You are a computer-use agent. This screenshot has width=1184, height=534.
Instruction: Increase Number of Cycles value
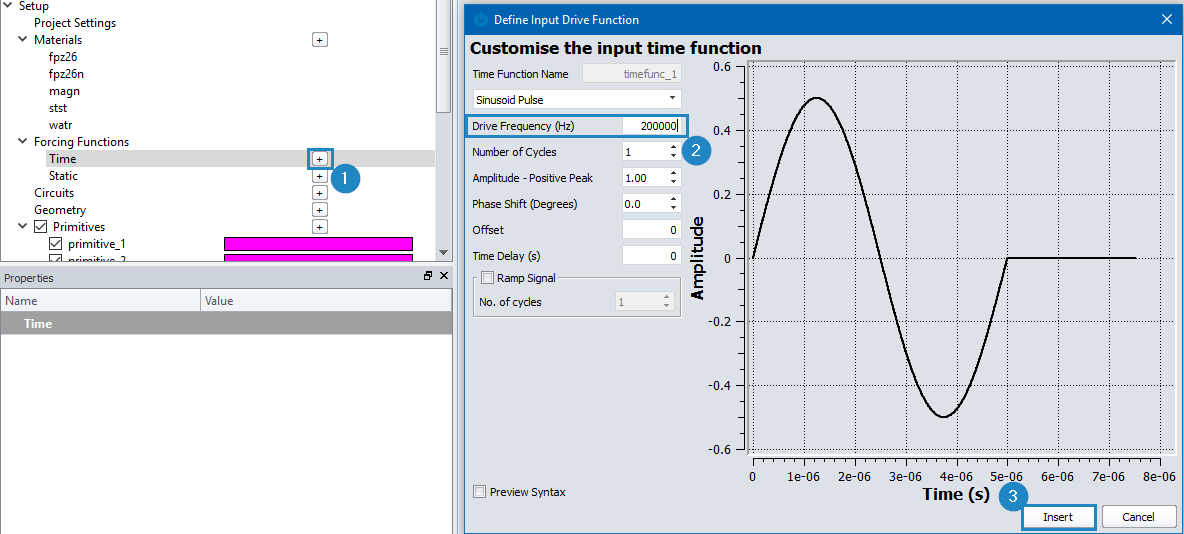click(674, 148)
